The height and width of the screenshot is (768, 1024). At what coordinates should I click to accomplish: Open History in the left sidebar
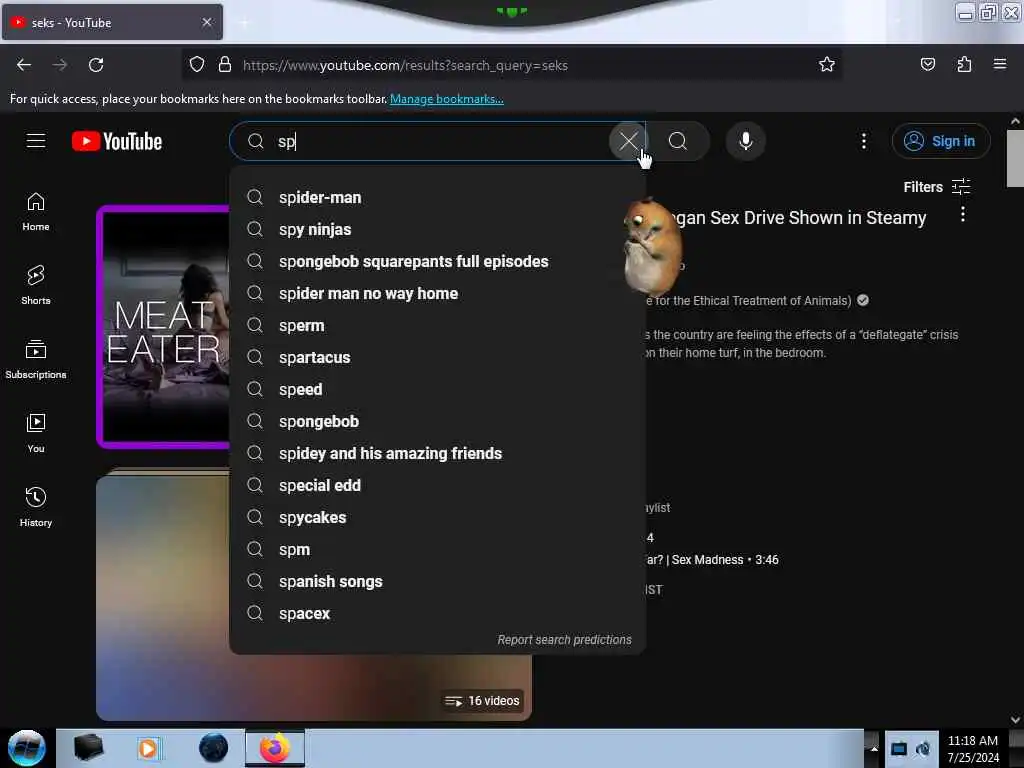[36, 507]
